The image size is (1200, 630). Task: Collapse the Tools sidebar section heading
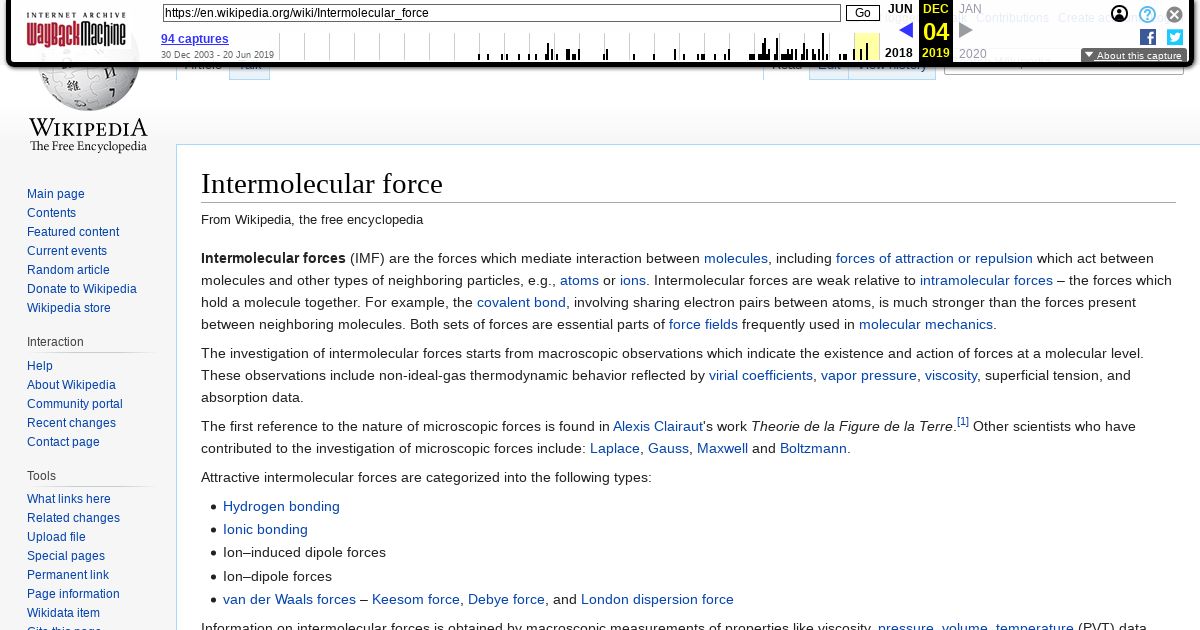[41, 476]
